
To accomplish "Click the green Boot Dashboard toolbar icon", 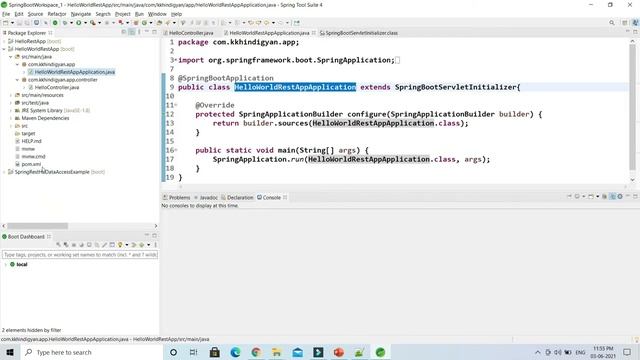I will pos(55,23).
